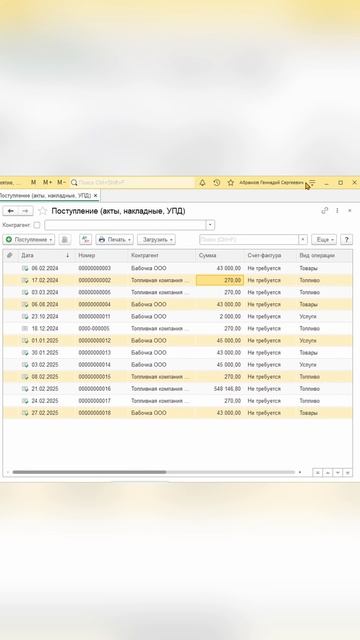Sort by the Контрагент column header
Image resolution: width=360 pixels, height=640 pixels.
tap(162, 256)
